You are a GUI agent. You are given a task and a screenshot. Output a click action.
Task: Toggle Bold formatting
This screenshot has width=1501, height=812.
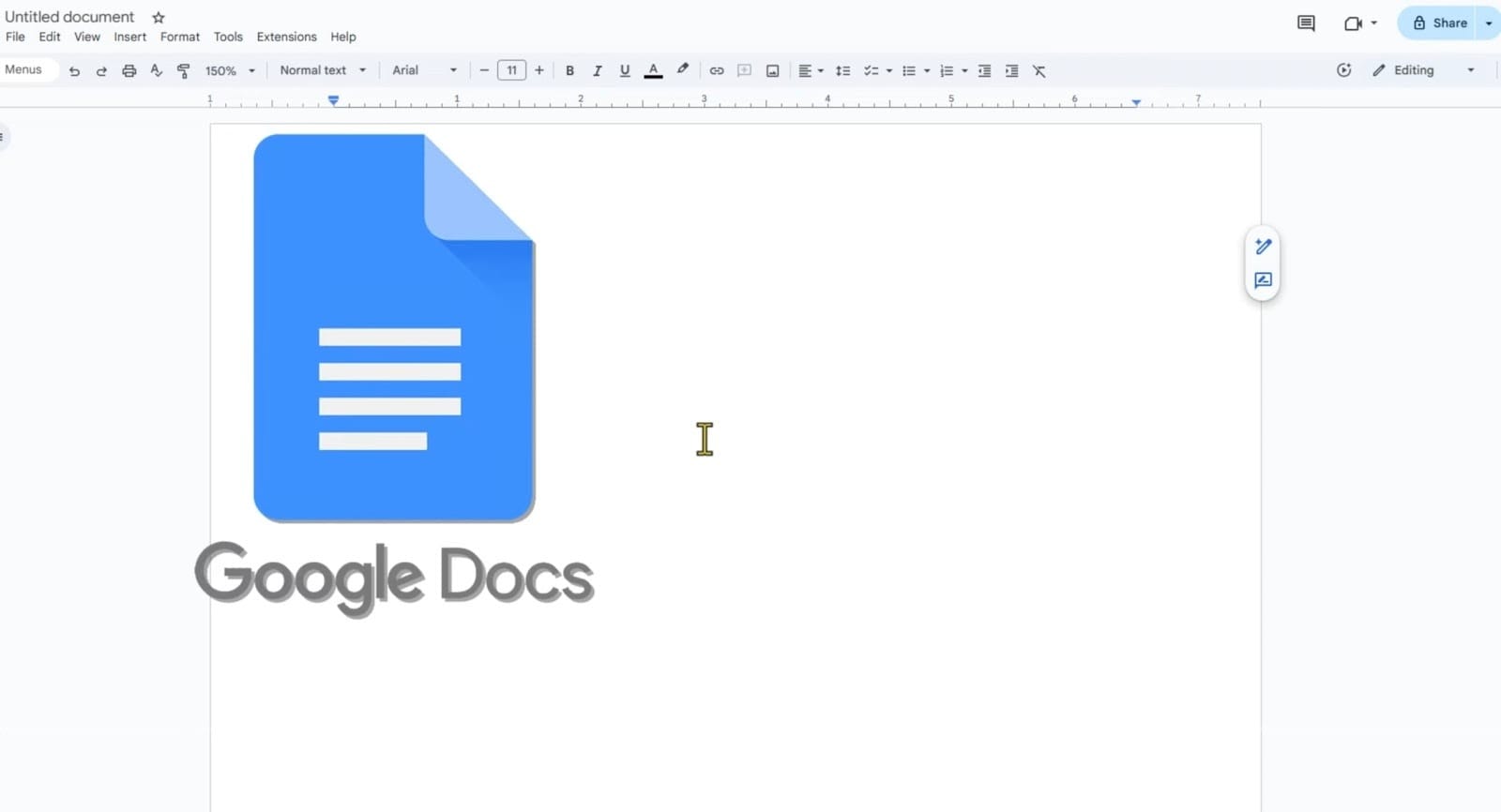569,70
